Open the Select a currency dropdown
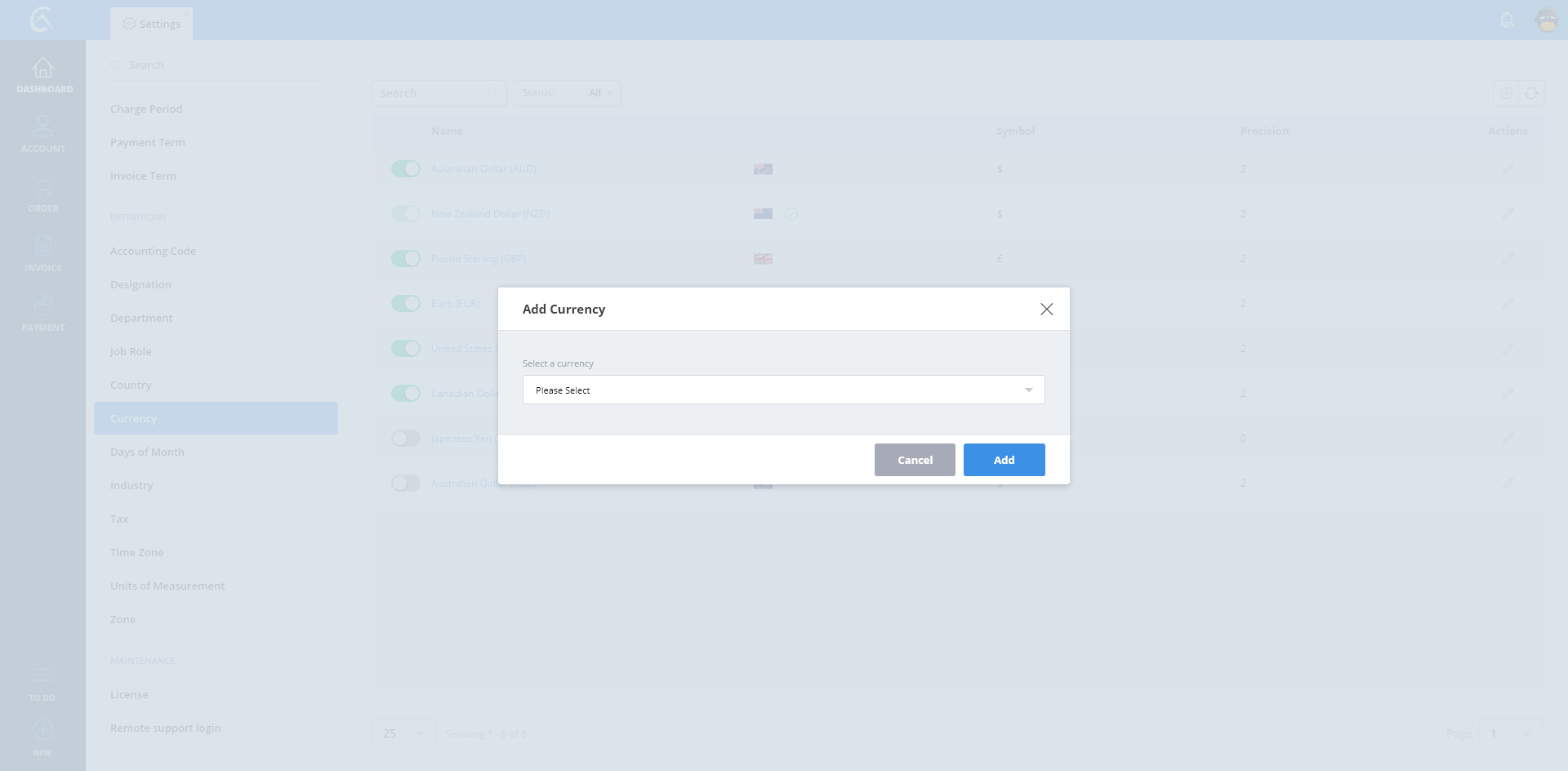1568x771 pixels. [x=783, y=390]
